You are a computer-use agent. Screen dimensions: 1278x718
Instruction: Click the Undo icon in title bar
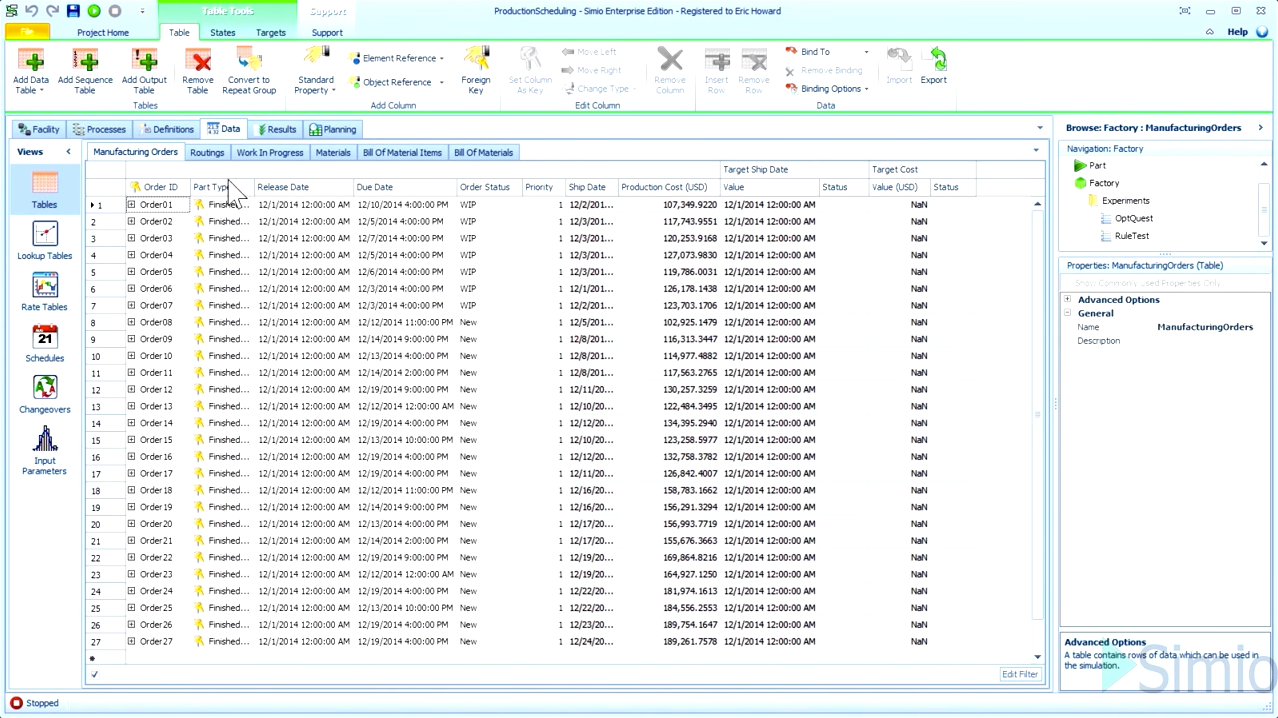pyautogui.click(x=31, y=11)
